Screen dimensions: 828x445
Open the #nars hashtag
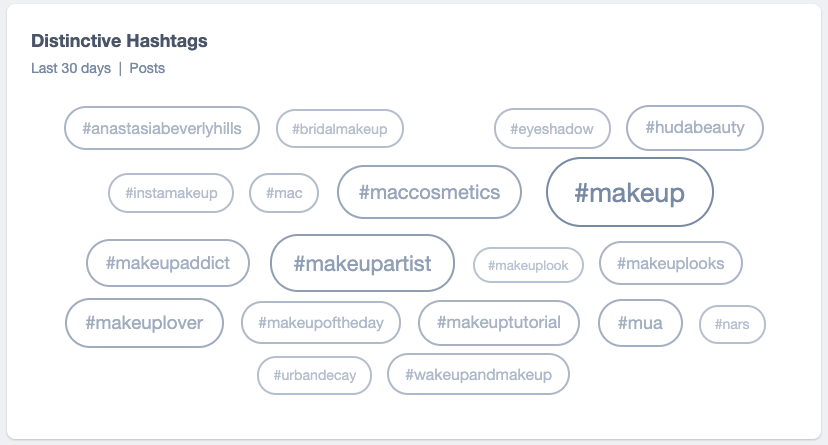click(732, 324)
